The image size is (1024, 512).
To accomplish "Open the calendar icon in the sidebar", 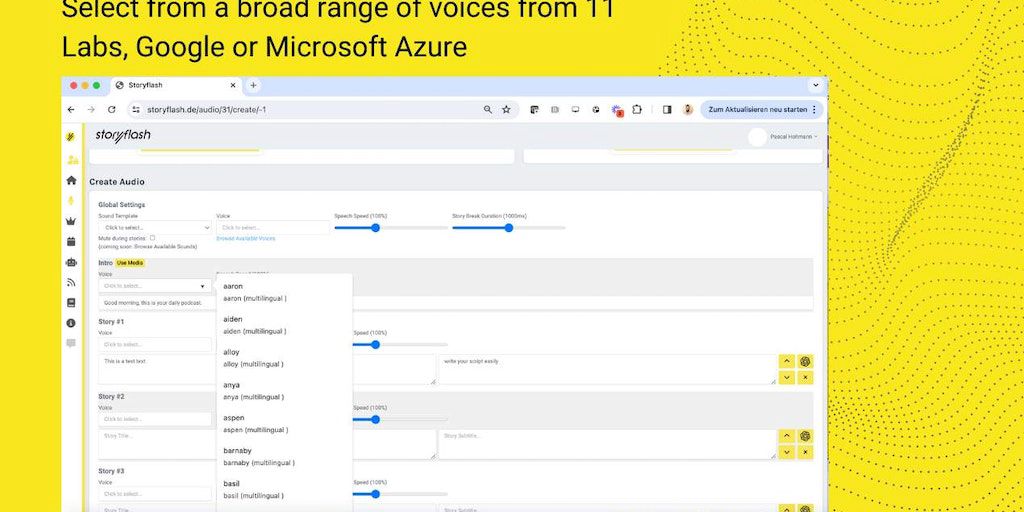I will 71,241.
